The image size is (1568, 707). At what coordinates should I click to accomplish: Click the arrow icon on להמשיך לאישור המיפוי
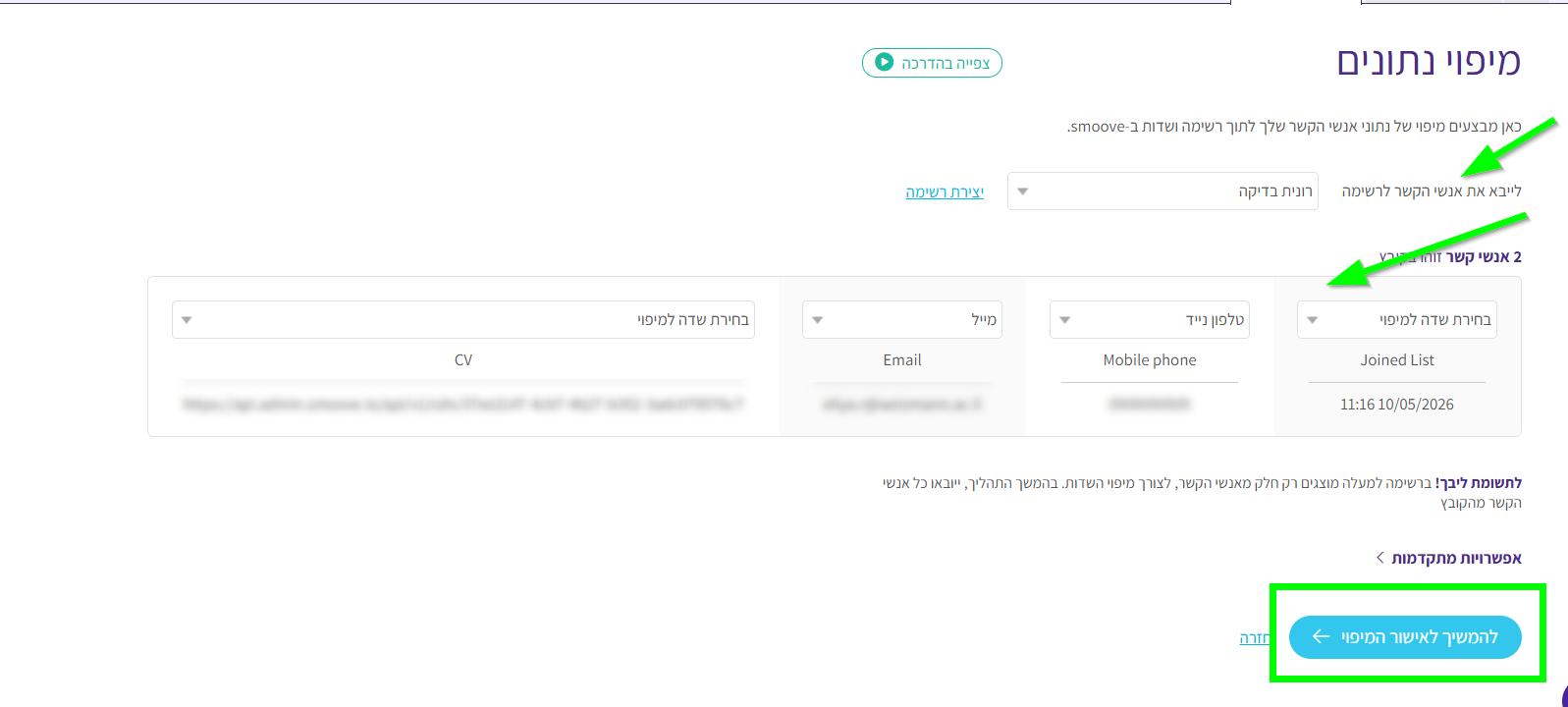[1321, 637]
